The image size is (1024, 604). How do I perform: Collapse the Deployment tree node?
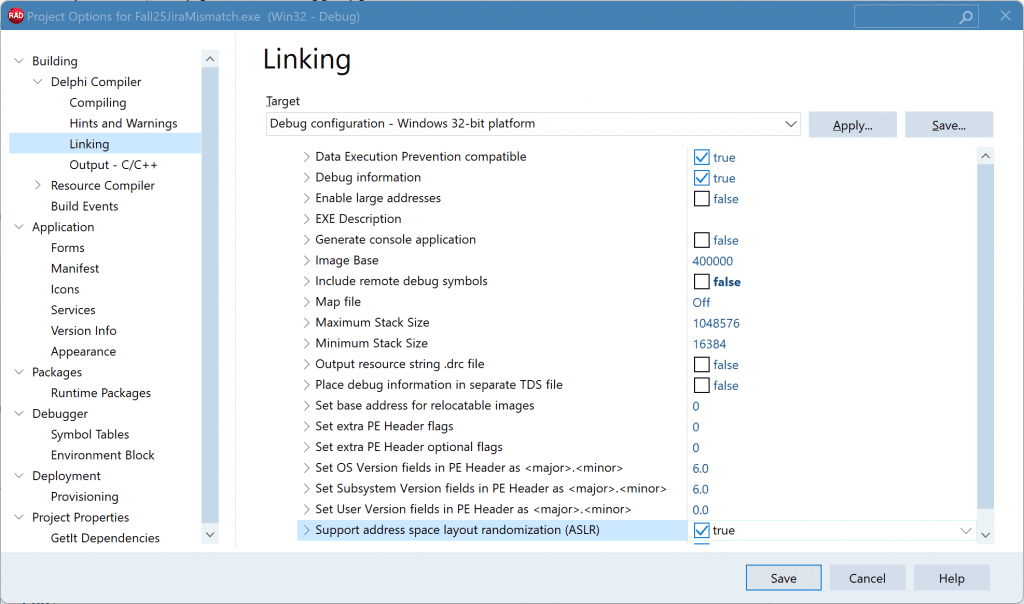(x=19, y=475)
